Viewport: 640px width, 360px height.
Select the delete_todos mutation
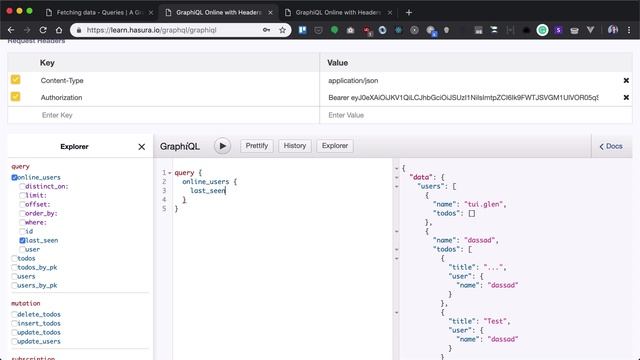pyautogui.click(x=14, y=314)
